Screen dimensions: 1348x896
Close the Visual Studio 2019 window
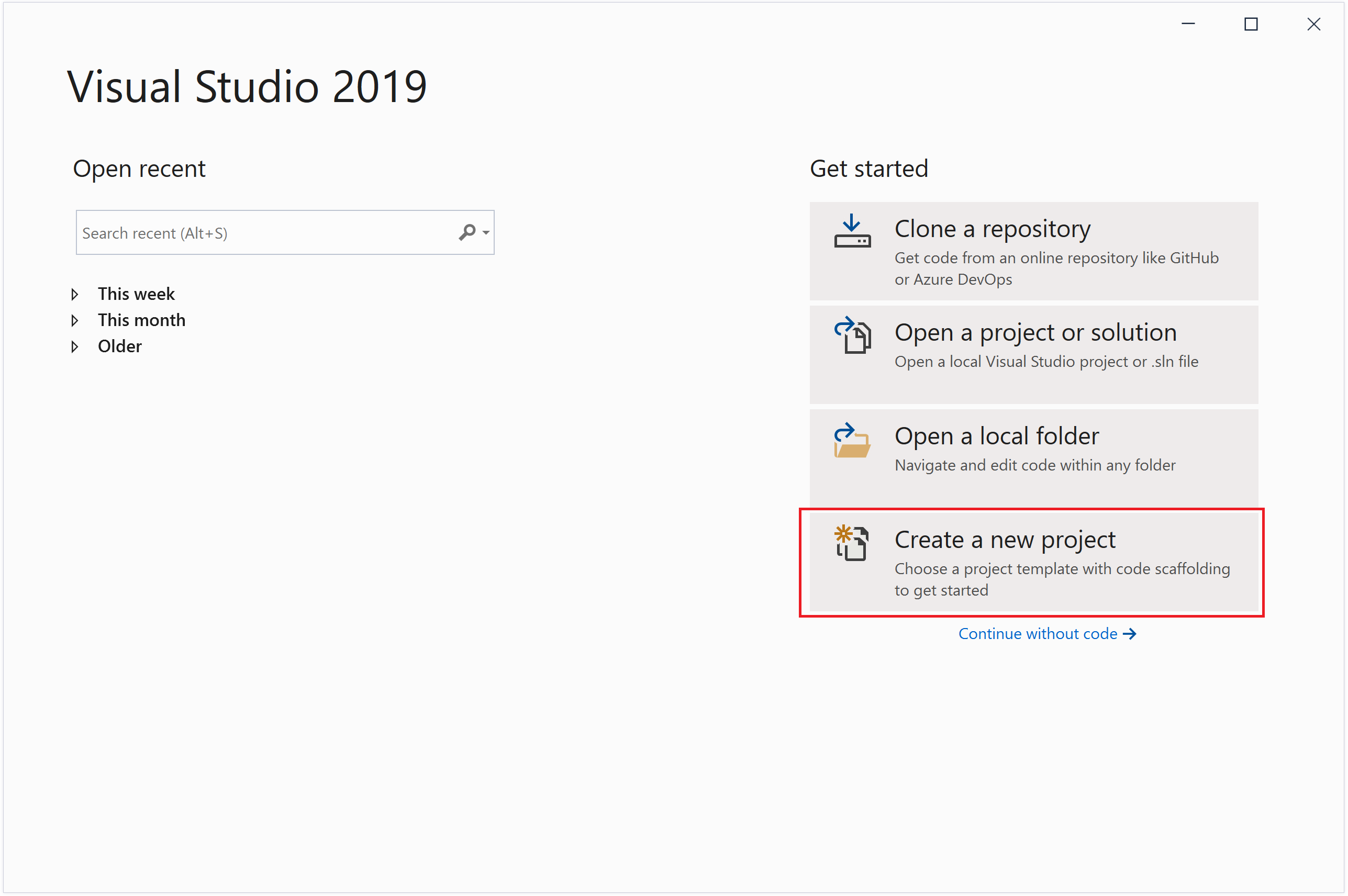[1314, 24]
